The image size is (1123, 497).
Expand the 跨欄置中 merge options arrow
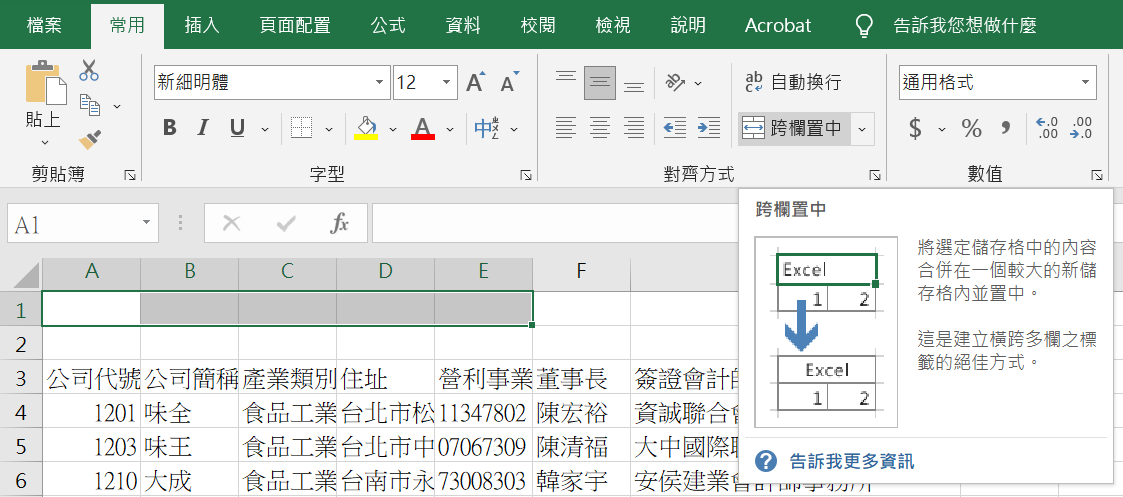862,129
